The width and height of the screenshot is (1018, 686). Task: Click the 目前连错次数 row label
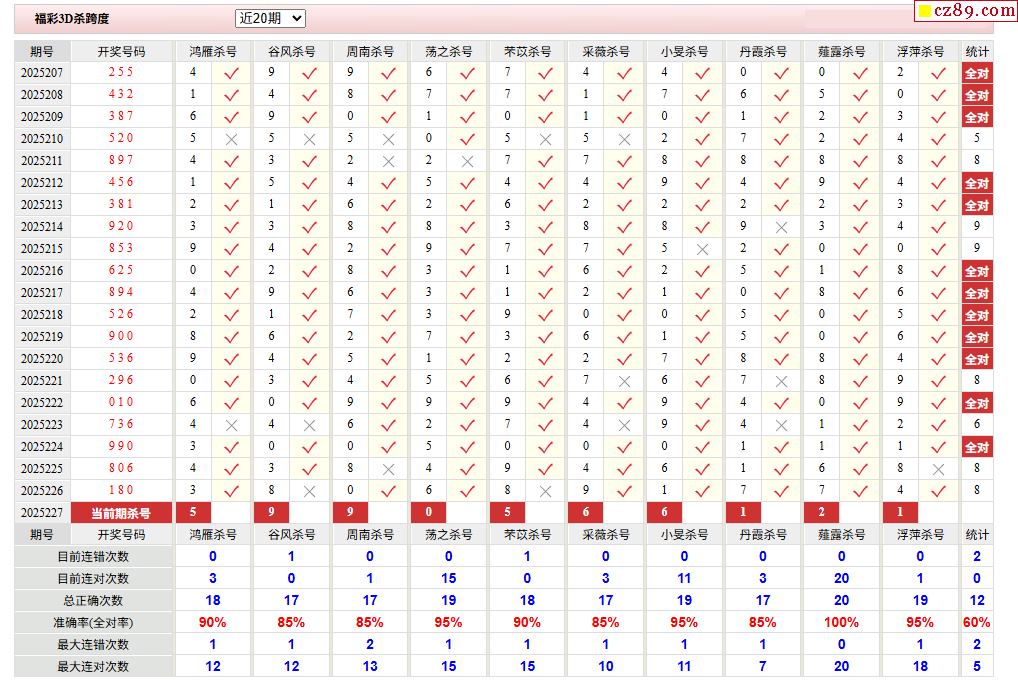93,557
